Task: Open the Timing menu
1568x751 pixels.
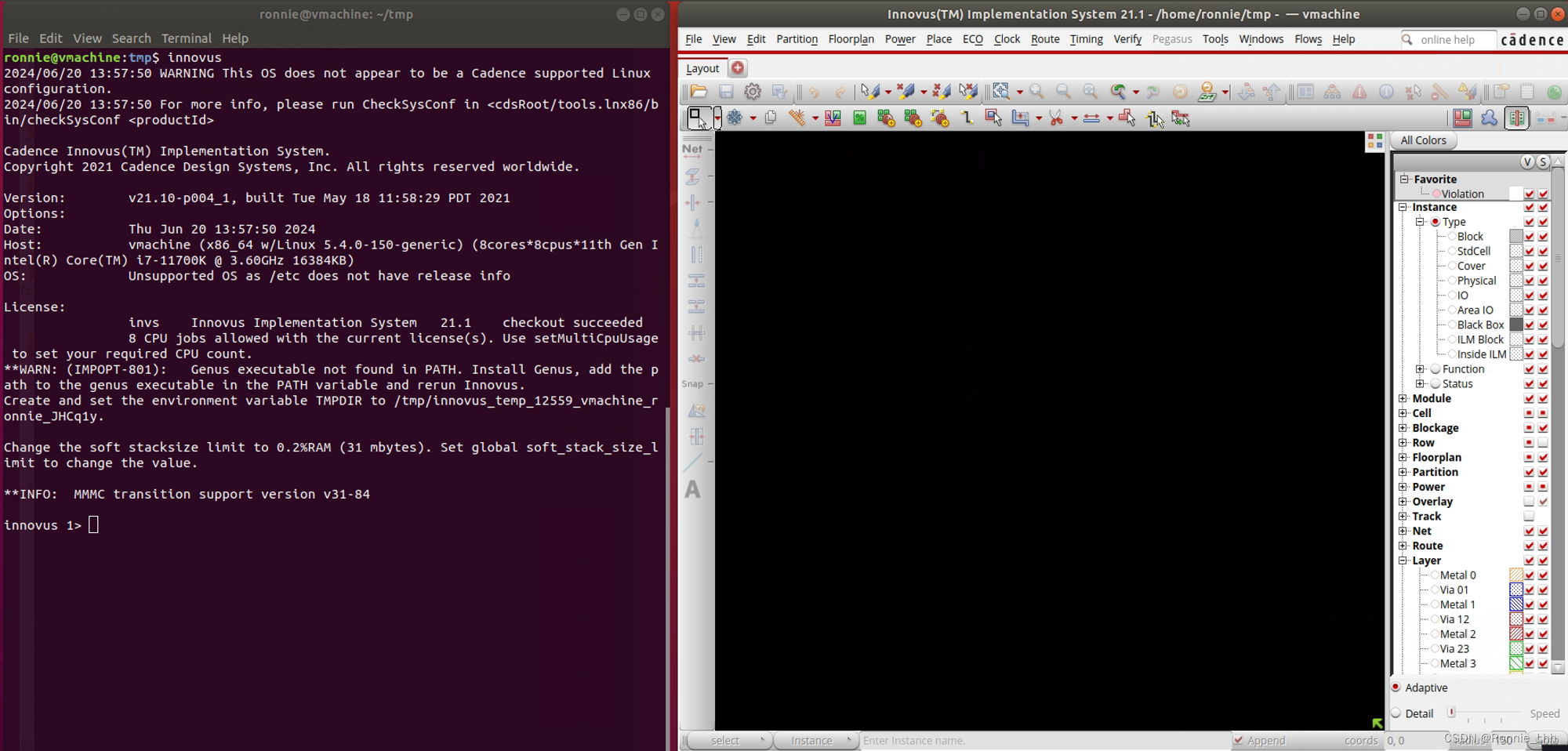Action: pyautogui.click(x=1086, y=39)
